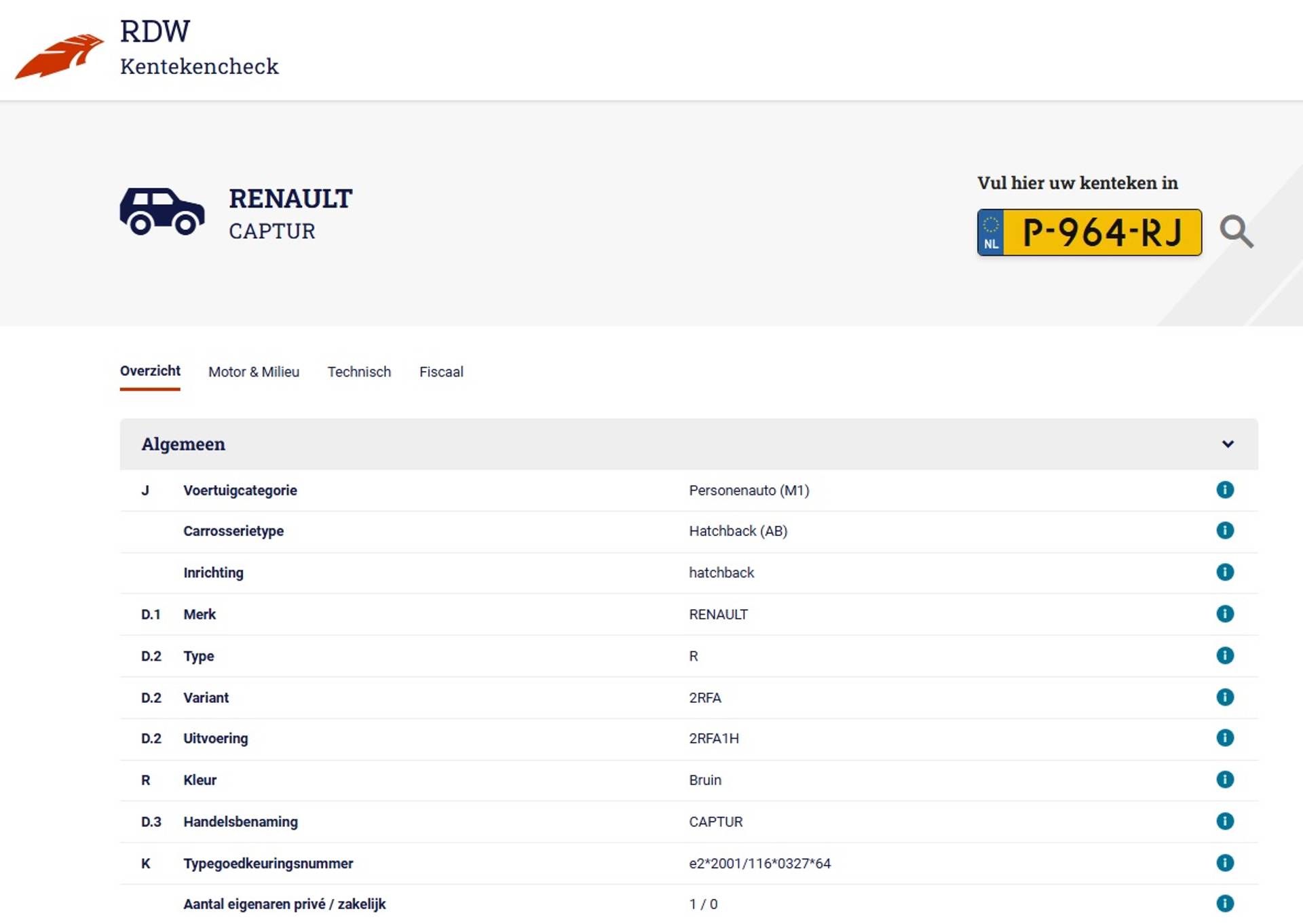This screenshot has width=1303, height=924.
Task: Open info icon for Type row
Action: tap(1224, 655)
